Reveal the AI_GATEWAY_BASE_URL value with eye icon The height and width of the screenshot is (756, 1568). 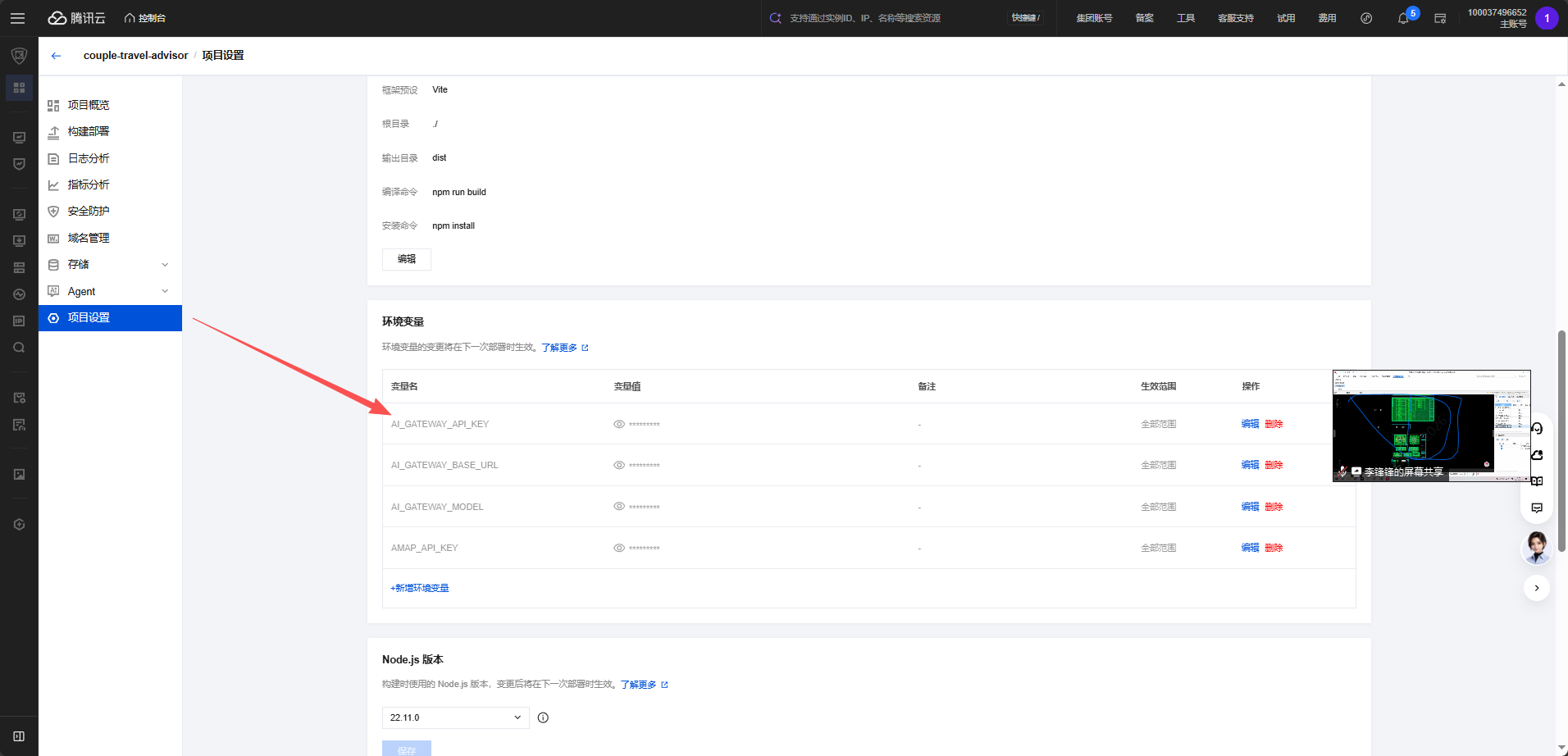point(619,465)
